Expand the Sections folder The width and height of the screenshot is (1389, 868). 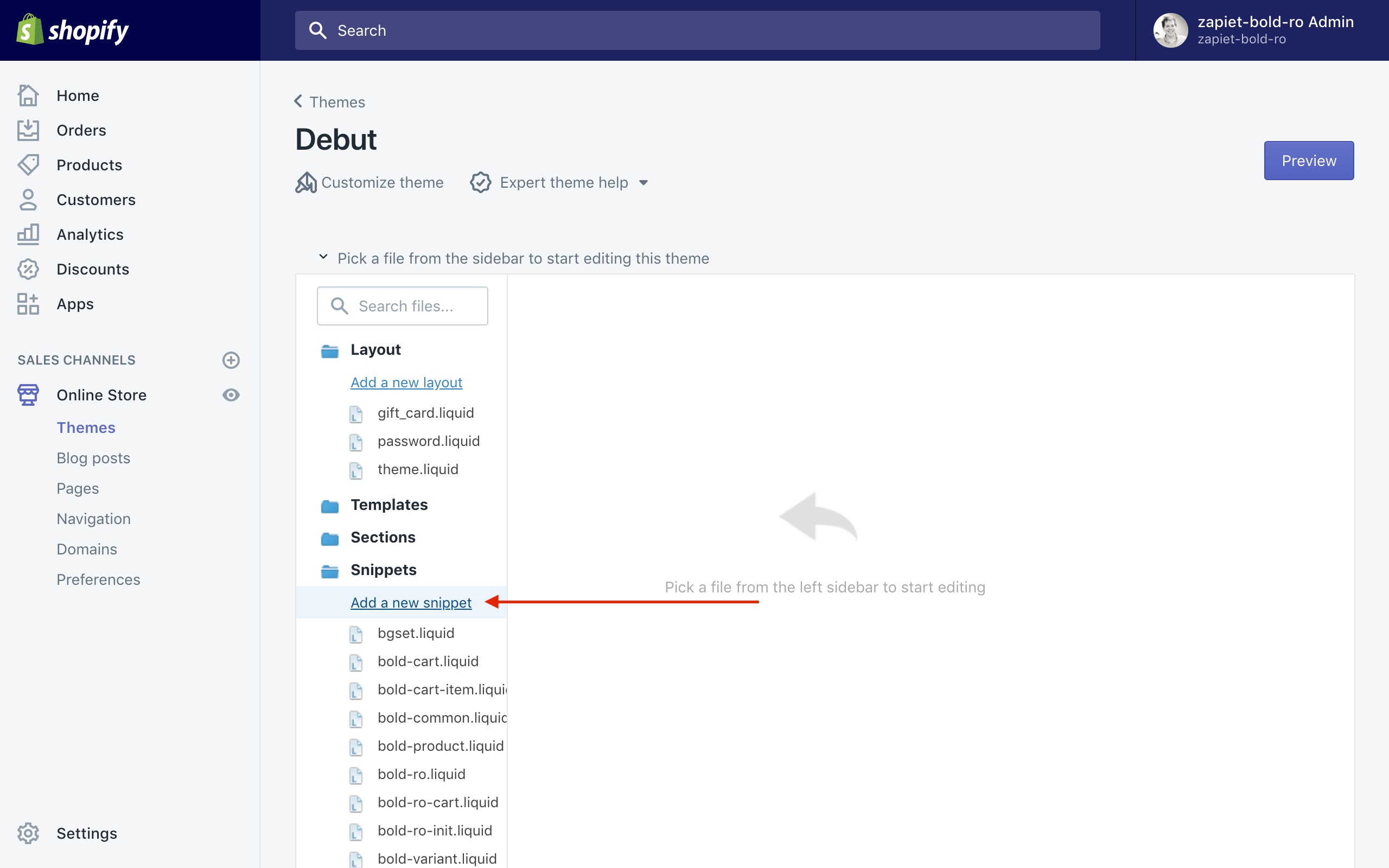383,537
